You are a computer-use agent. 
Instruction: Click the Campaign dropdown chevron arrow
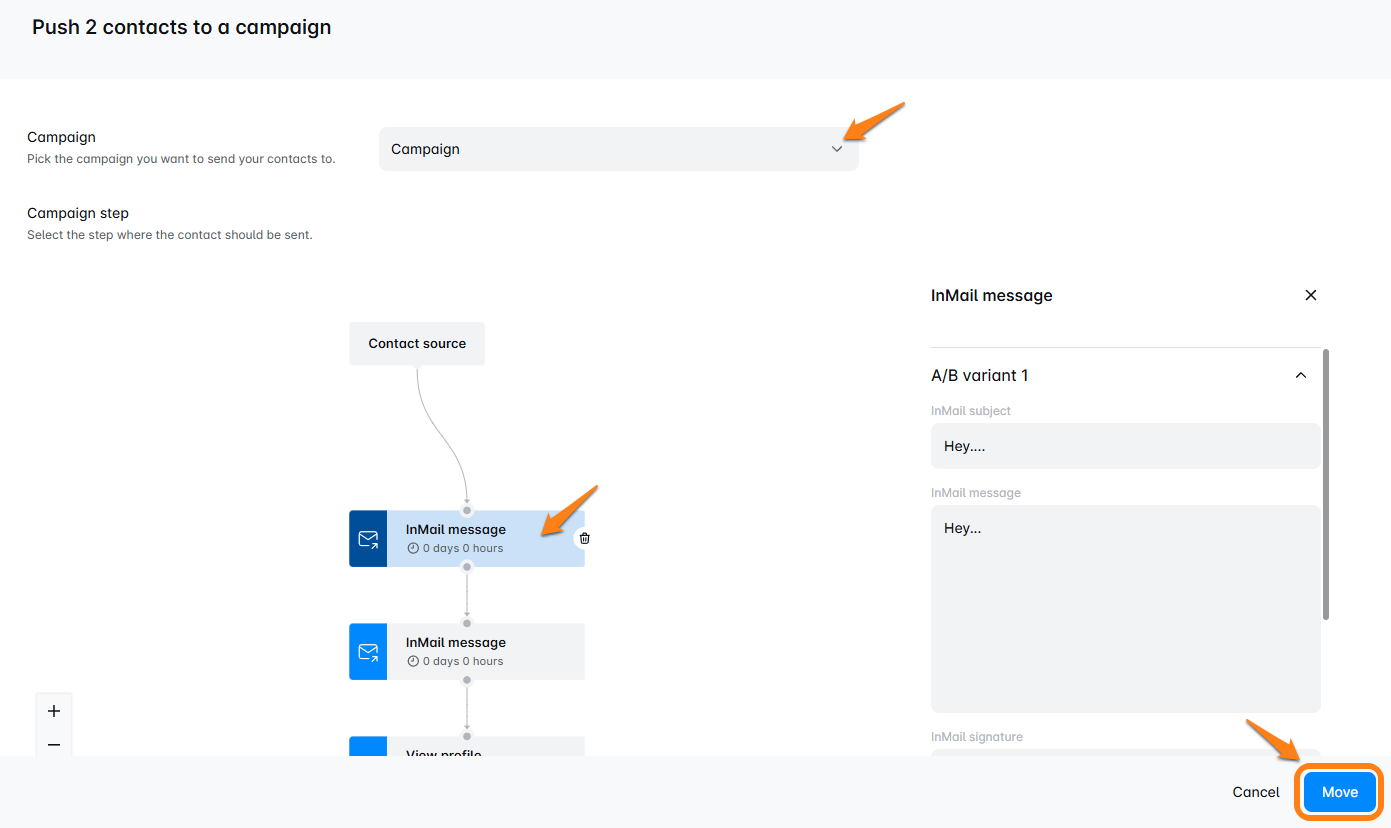[x=837, y=149]
